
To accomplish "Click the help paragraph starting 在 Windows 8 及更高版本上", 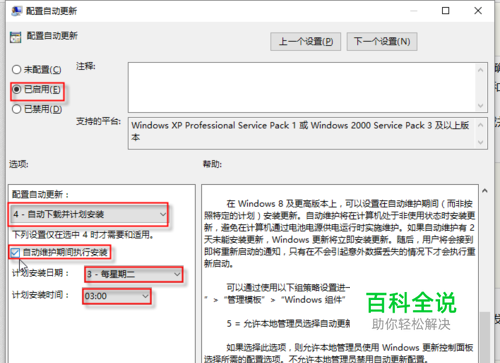I will 339,233.
